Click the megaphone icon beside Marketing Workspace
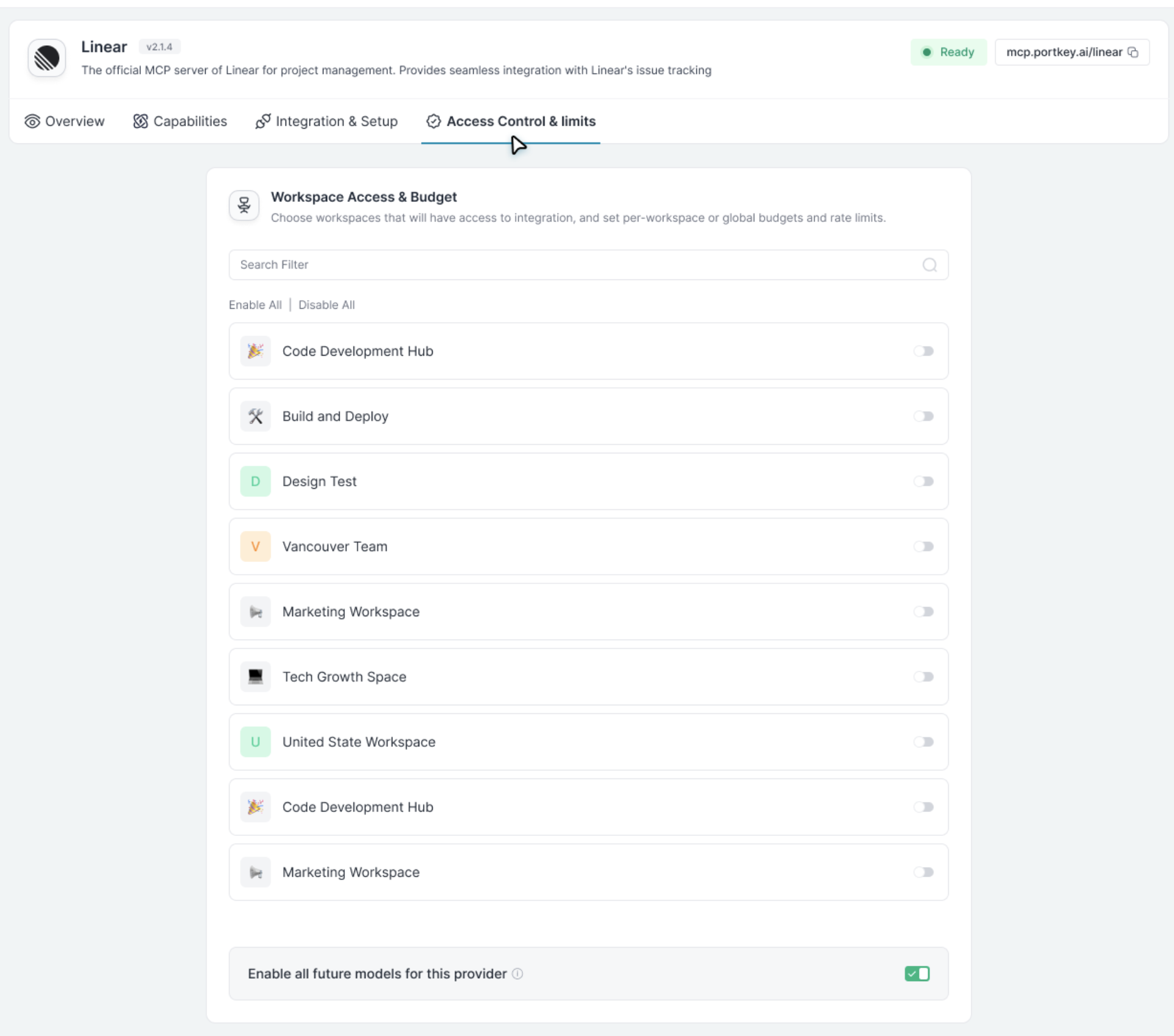The height and width of the screenshot is (1036, 1174). coord(256,611)
